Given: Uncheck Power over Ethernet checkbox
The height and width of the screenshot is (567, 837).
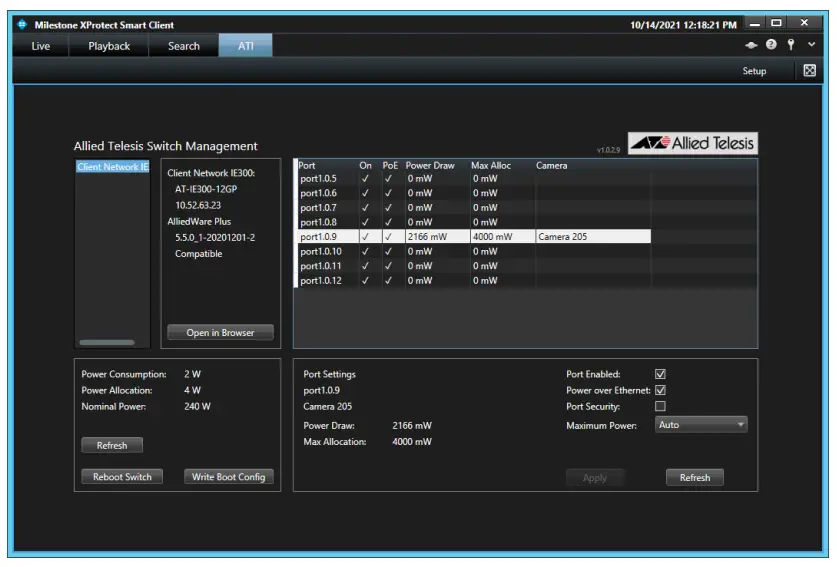Looking at the screenshot, I should (660, 391).
